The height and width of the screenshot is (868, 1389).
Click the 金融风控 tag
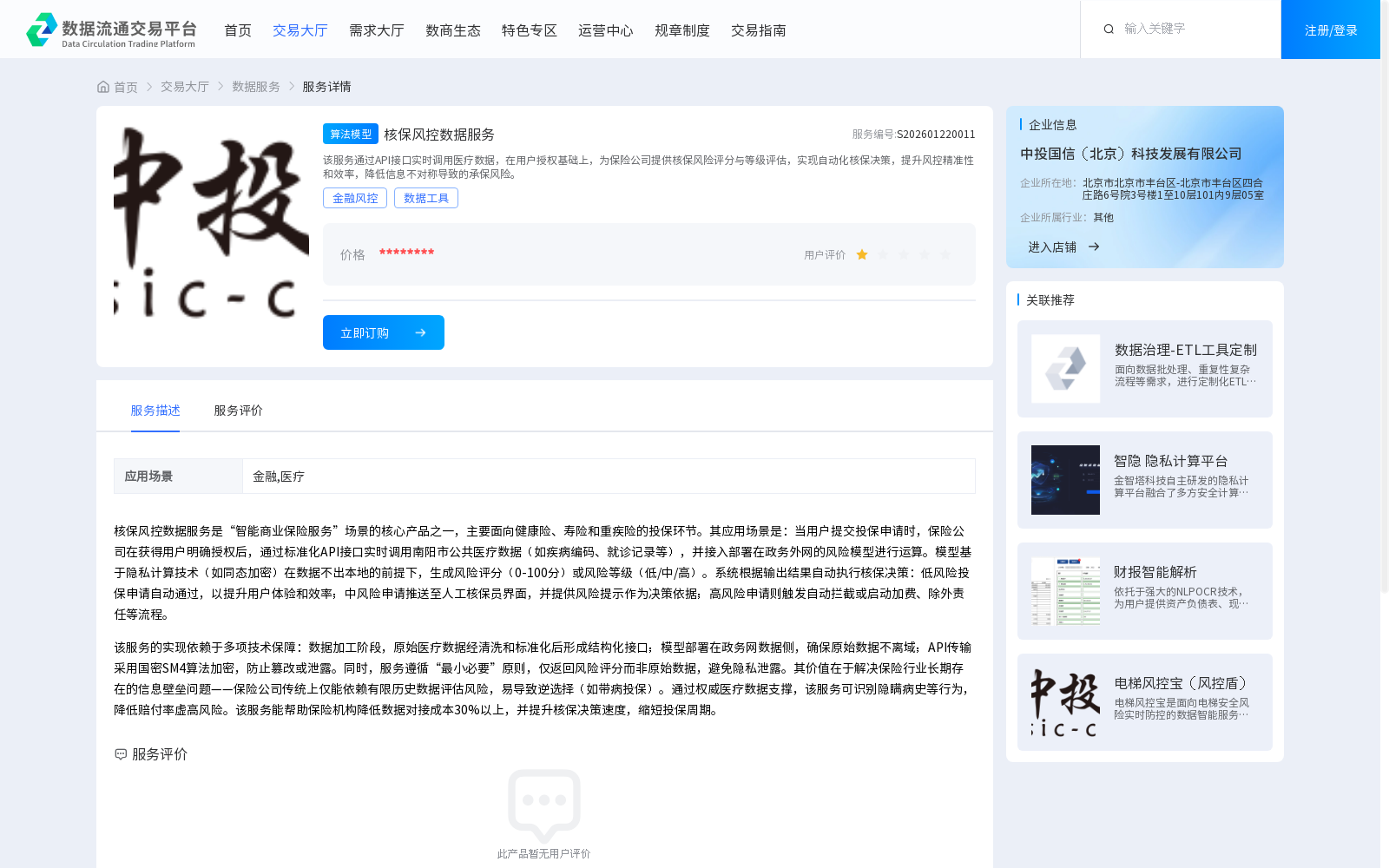tap(355, 198)
